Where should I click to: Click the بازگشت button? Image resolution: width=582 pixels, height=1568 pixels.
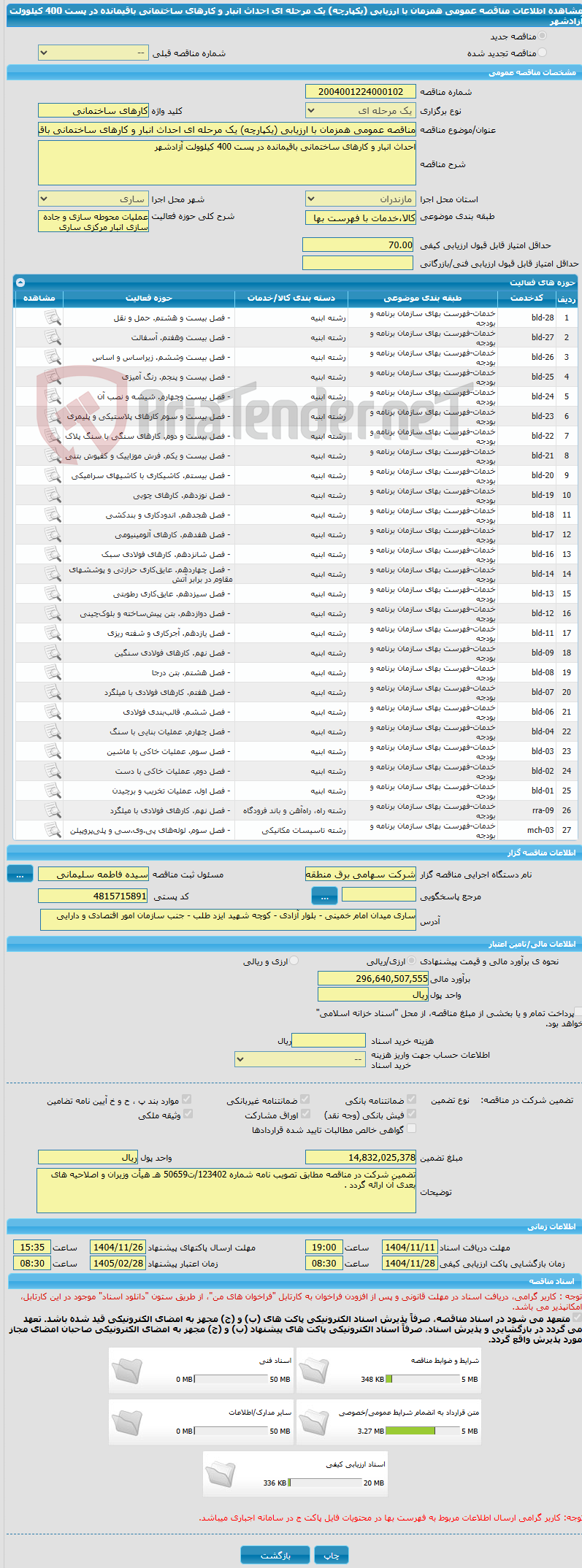pos(275,1555)
